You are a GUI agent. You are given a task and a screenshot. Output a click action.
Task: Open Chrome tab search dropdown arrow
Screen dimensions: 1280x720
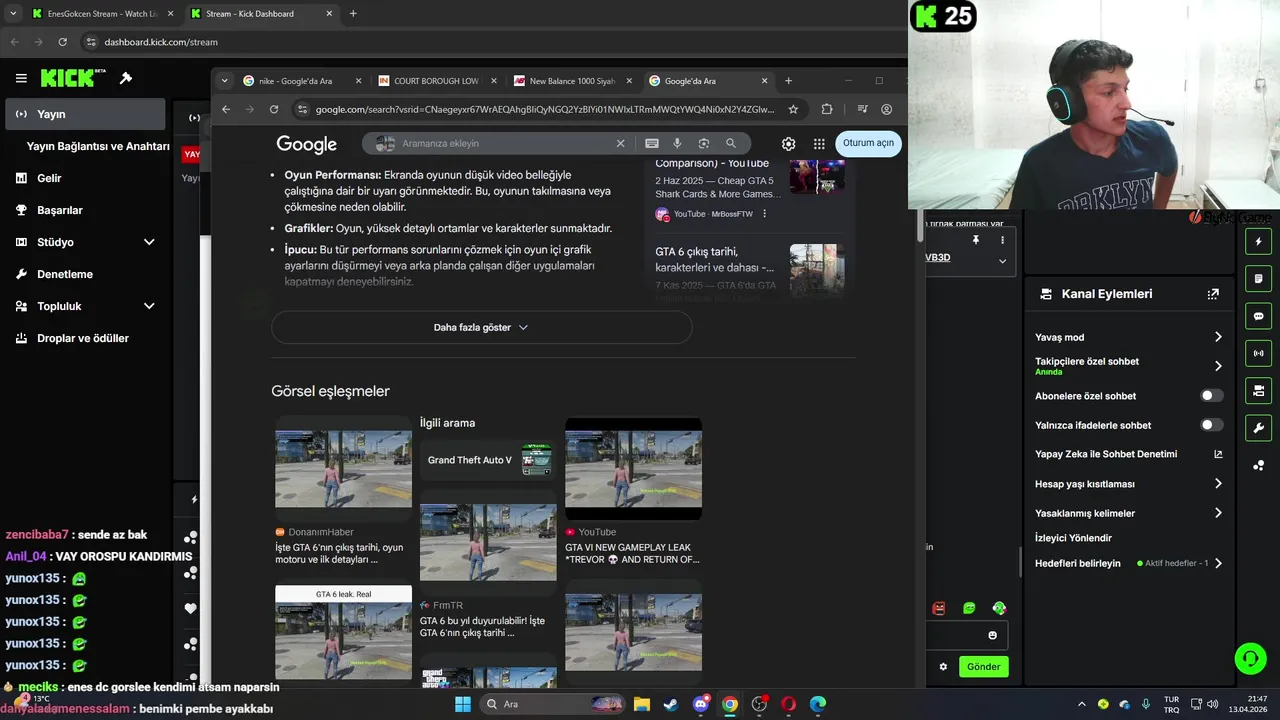[x=224, y=81]
